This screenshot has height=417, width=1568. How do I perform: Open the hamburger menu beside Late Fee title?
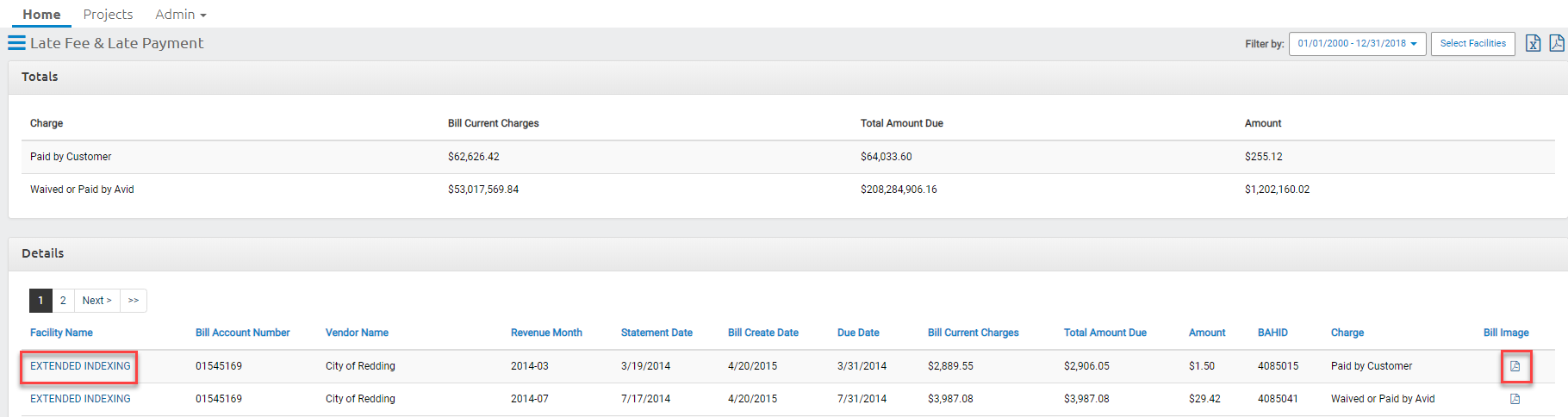click(16, 43)
